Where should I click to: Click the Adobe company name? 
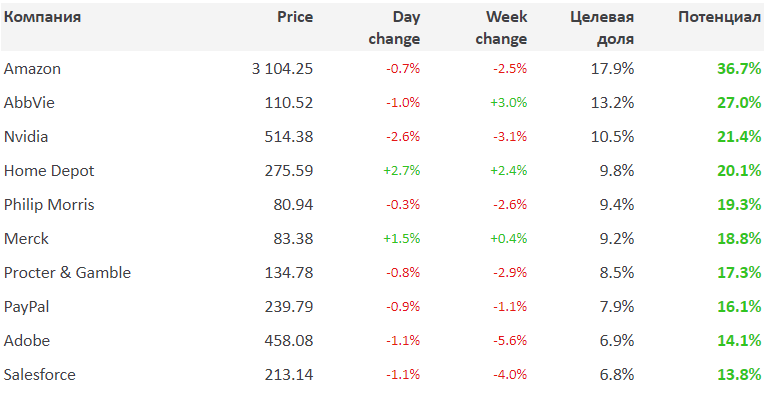tap(27, 341)
